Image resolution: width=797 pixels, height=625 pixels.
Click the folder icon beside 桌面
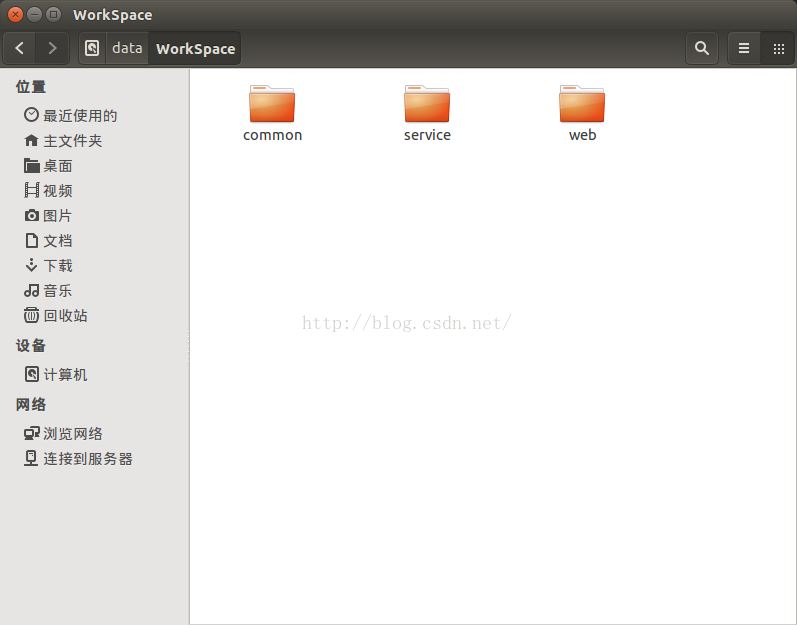click(x=32, y=165)
